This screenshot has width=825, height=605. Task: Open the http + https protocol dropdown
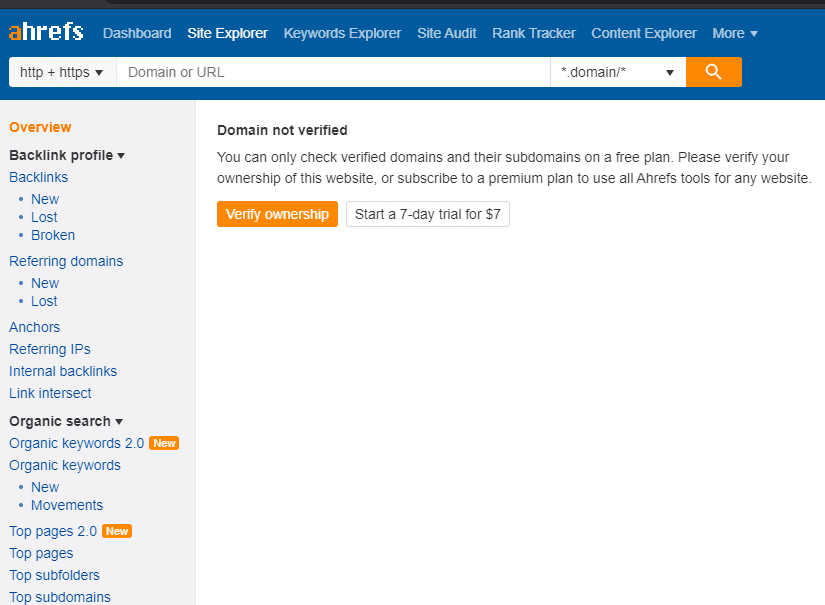[62, 72]
